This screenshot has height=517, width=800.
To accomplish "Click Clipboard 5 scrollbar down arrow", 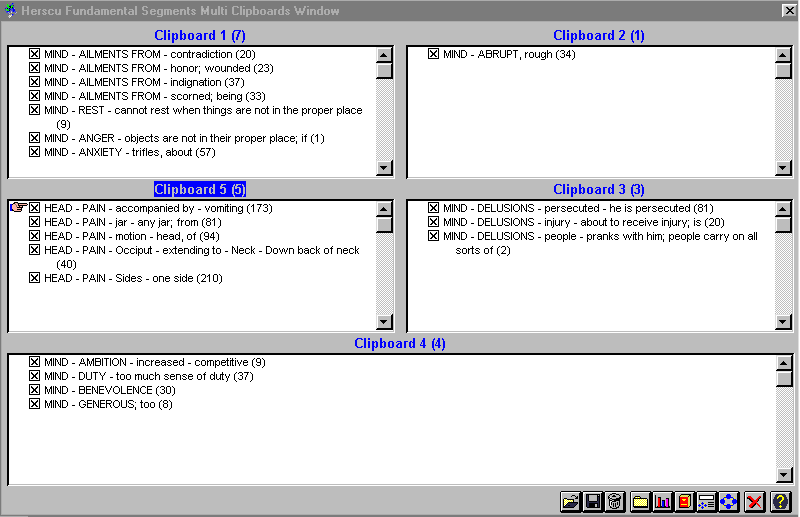I will (x=384, y=322).
